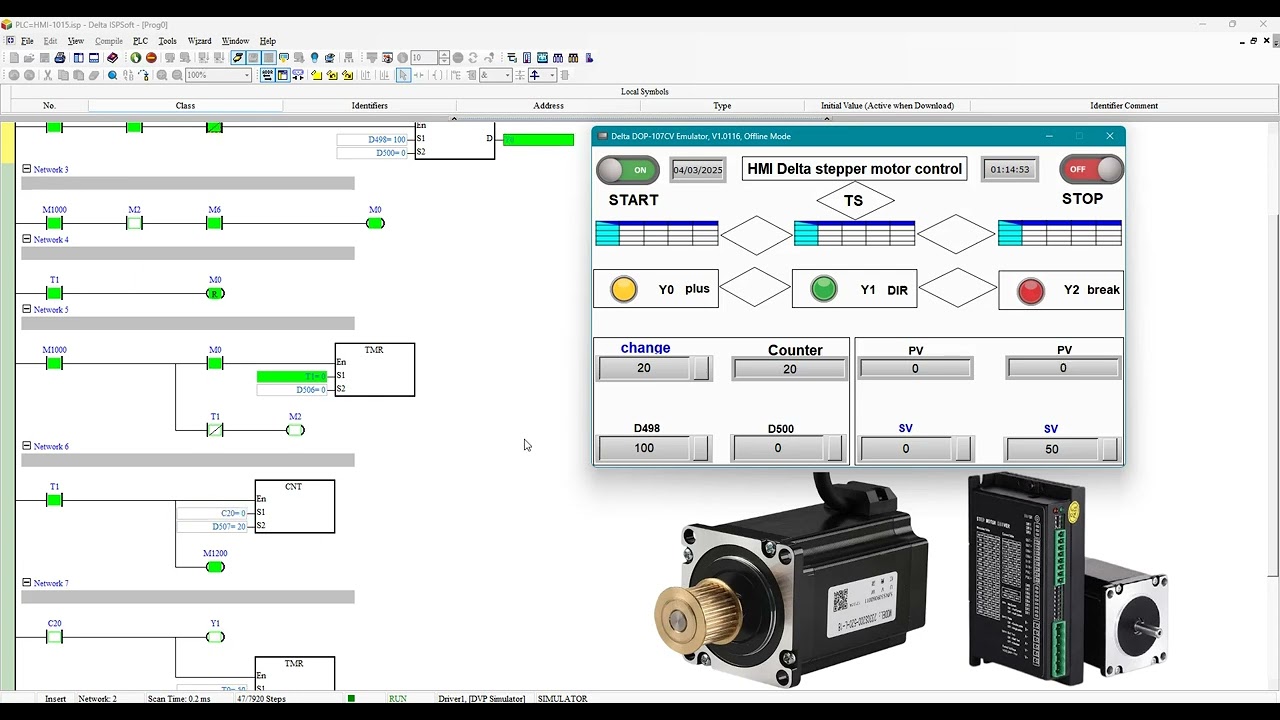1280x720 pixels.
Task: Open project via folder toolbar icon
Action: click(x=29, y=58)
